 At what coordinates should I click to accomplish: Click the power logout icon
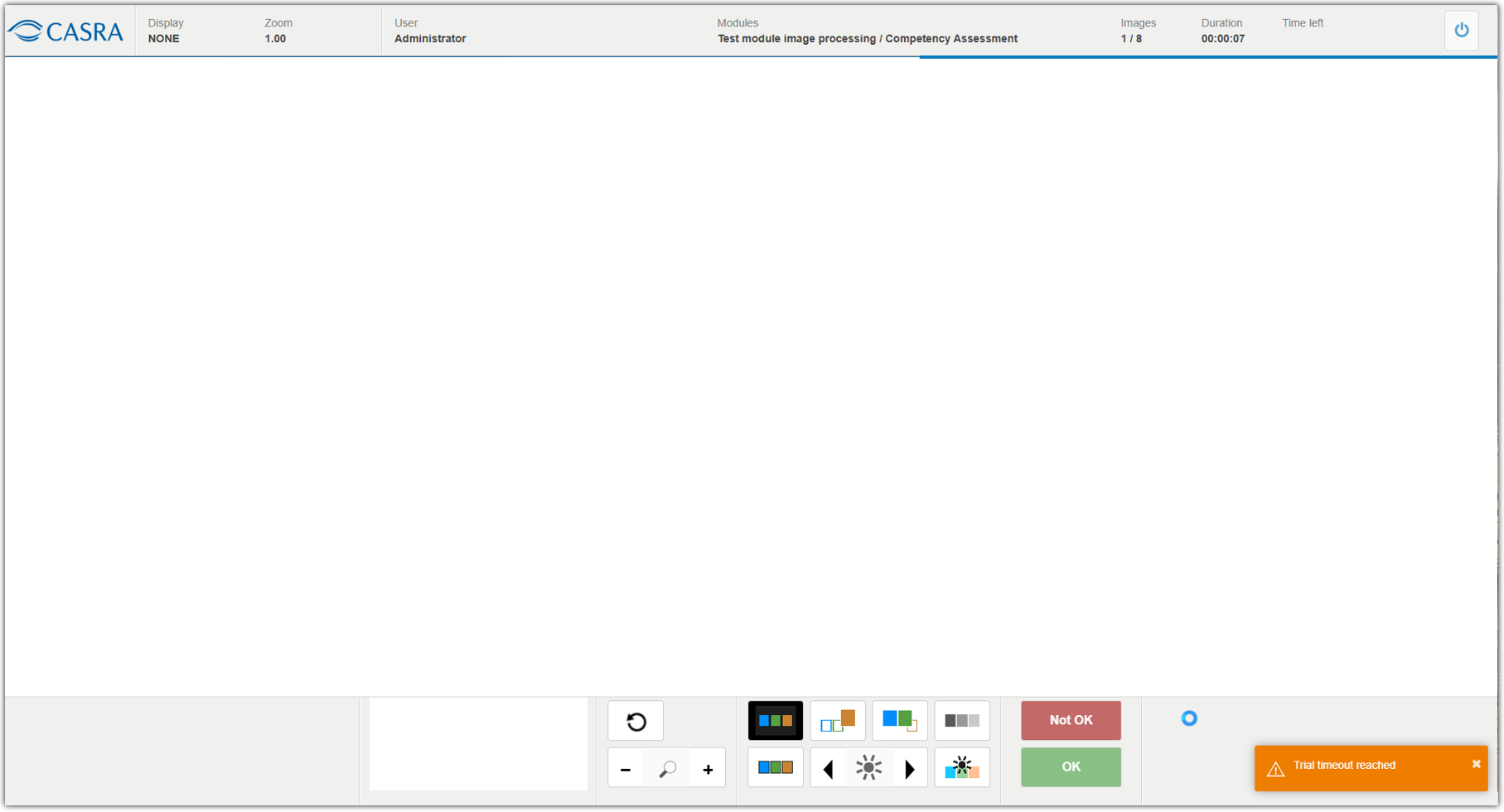point(1461,31)
